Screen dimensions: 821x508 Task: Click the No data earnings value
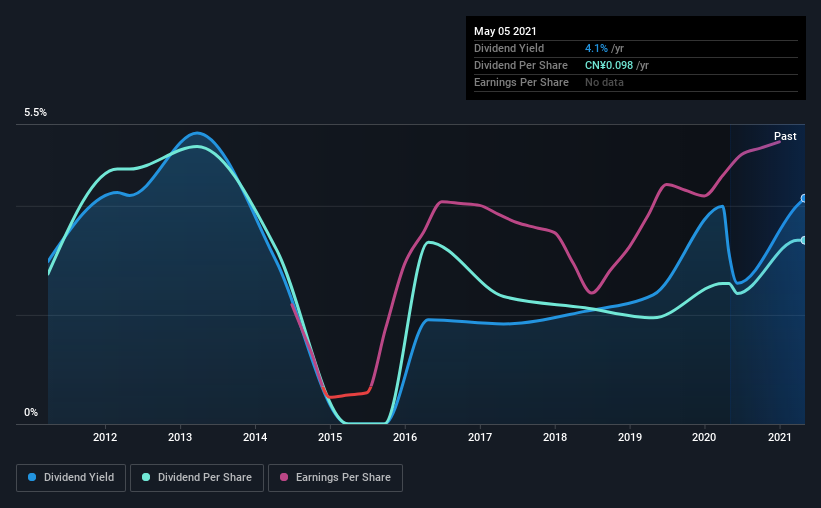click(604, 82)
